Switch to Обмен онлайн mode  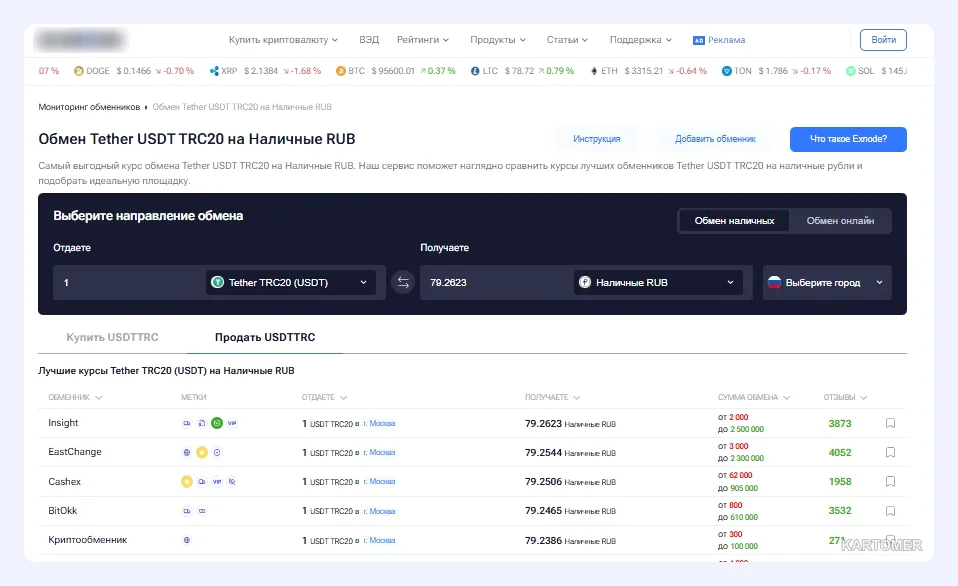click(840, 221)
